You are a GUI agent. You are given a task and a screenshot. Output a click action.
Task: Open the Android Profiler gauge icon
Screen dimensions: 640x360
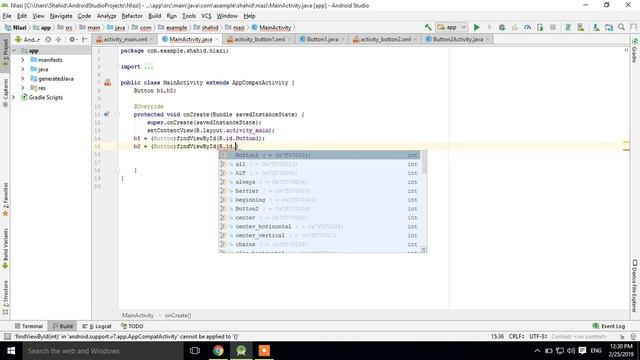point(527,27)
